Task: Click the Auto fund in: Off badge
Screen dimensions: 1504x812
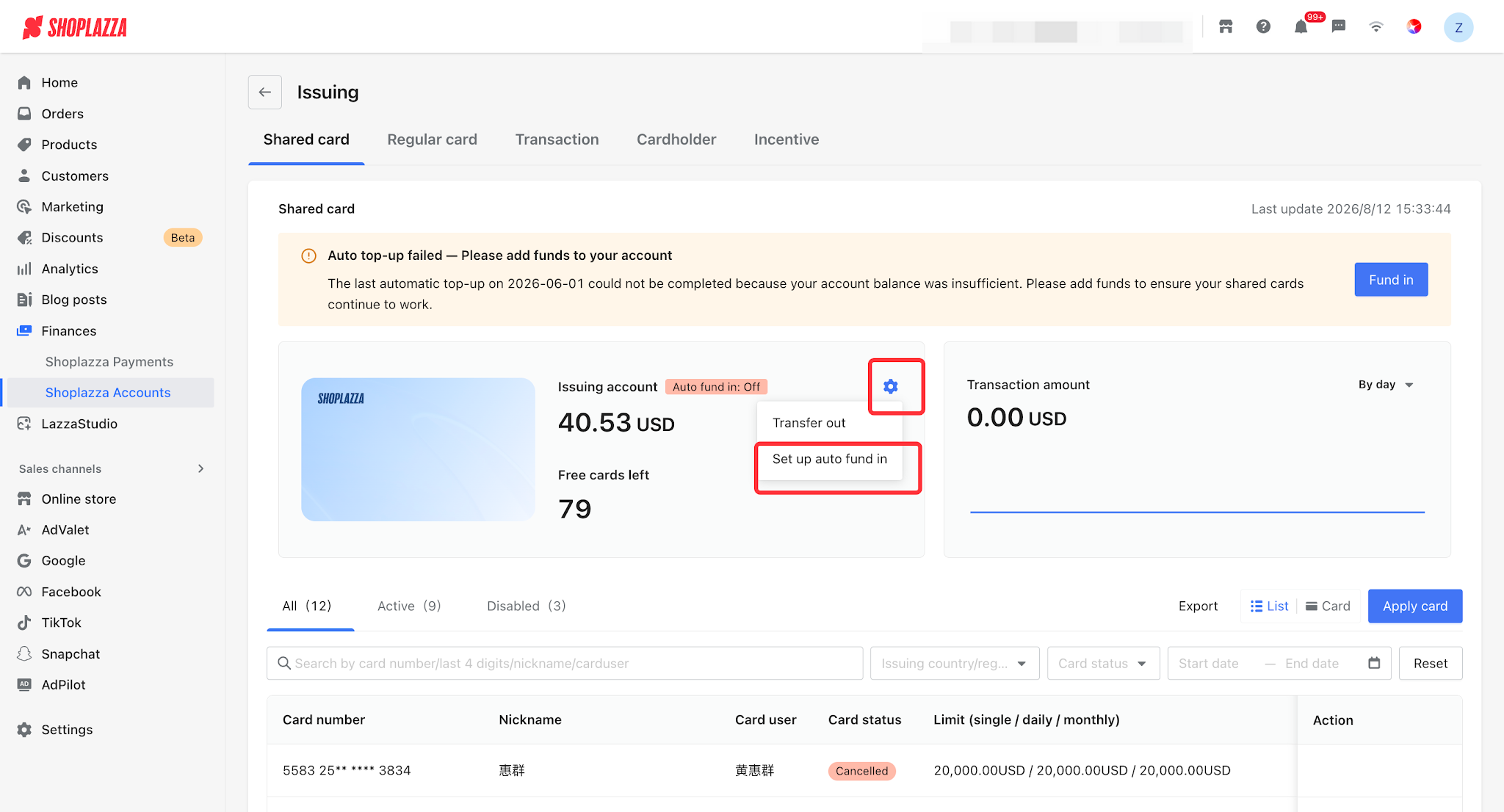Action: [716, 387]
